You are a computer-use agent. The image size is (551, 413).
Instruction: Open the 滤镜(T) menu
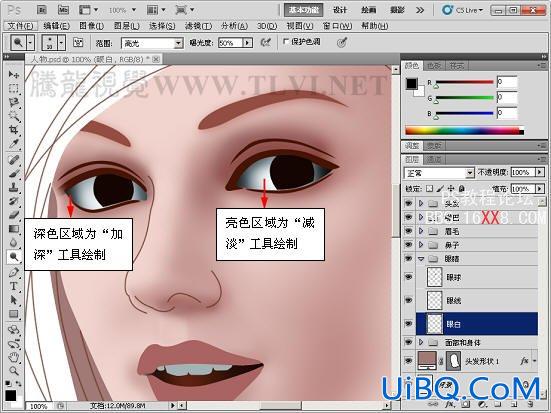click(x=198, y=26)
